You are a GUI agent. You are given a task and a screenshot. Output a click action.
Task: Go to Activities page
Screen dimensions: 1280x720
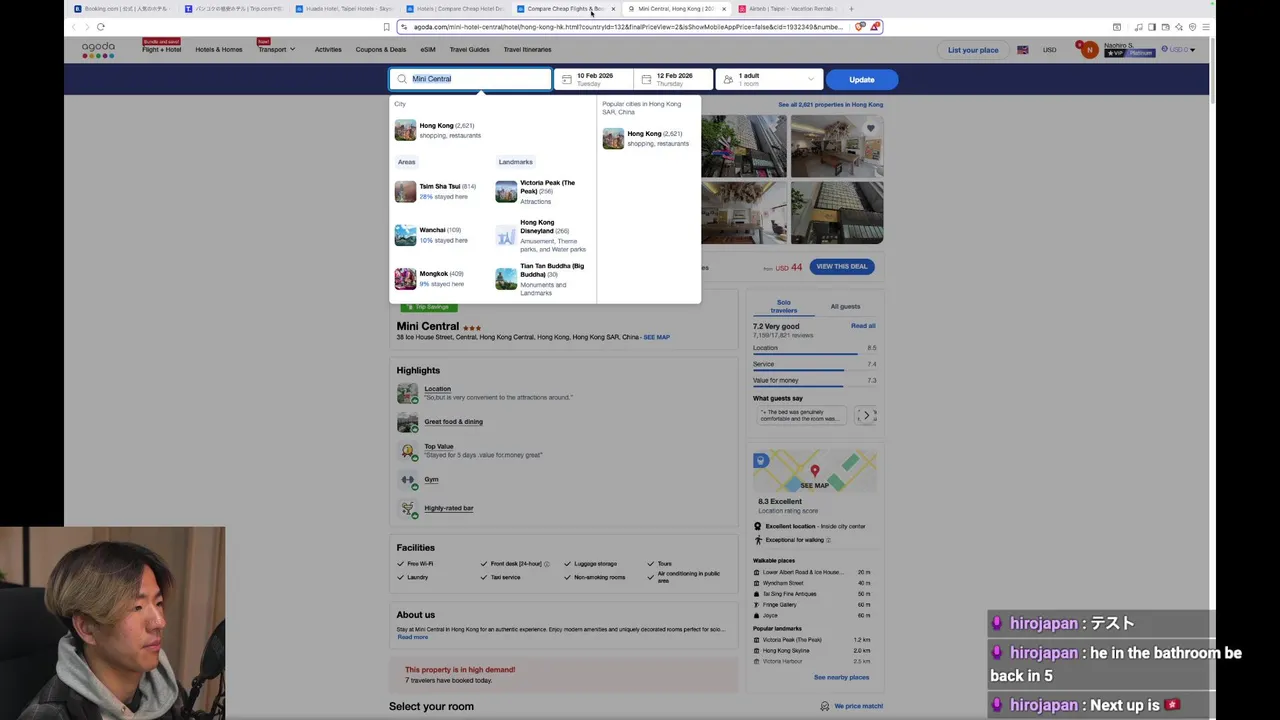[x=328, y=49]
